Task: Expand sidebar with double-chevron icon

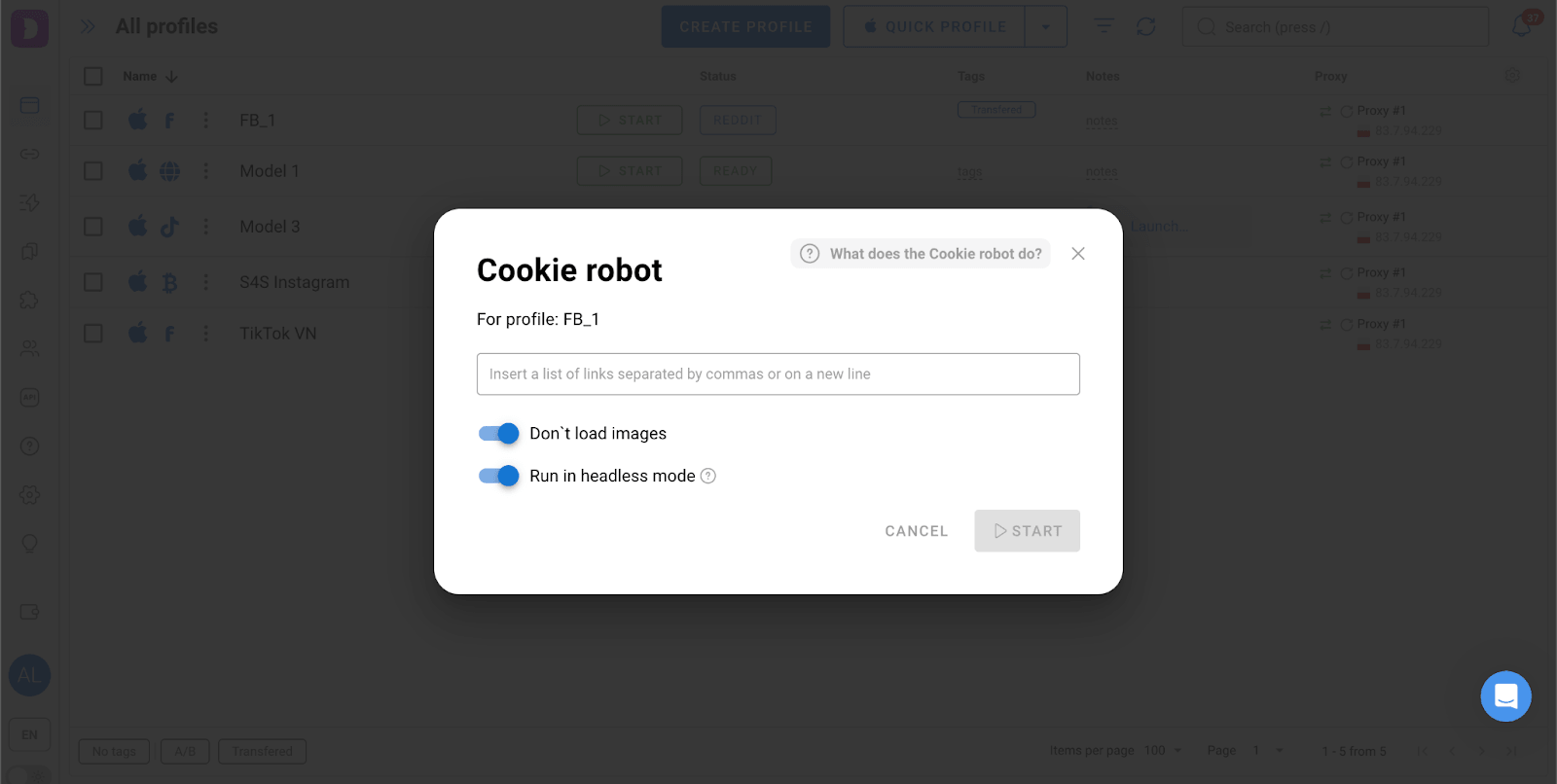Action: click(x=88, y=26)
